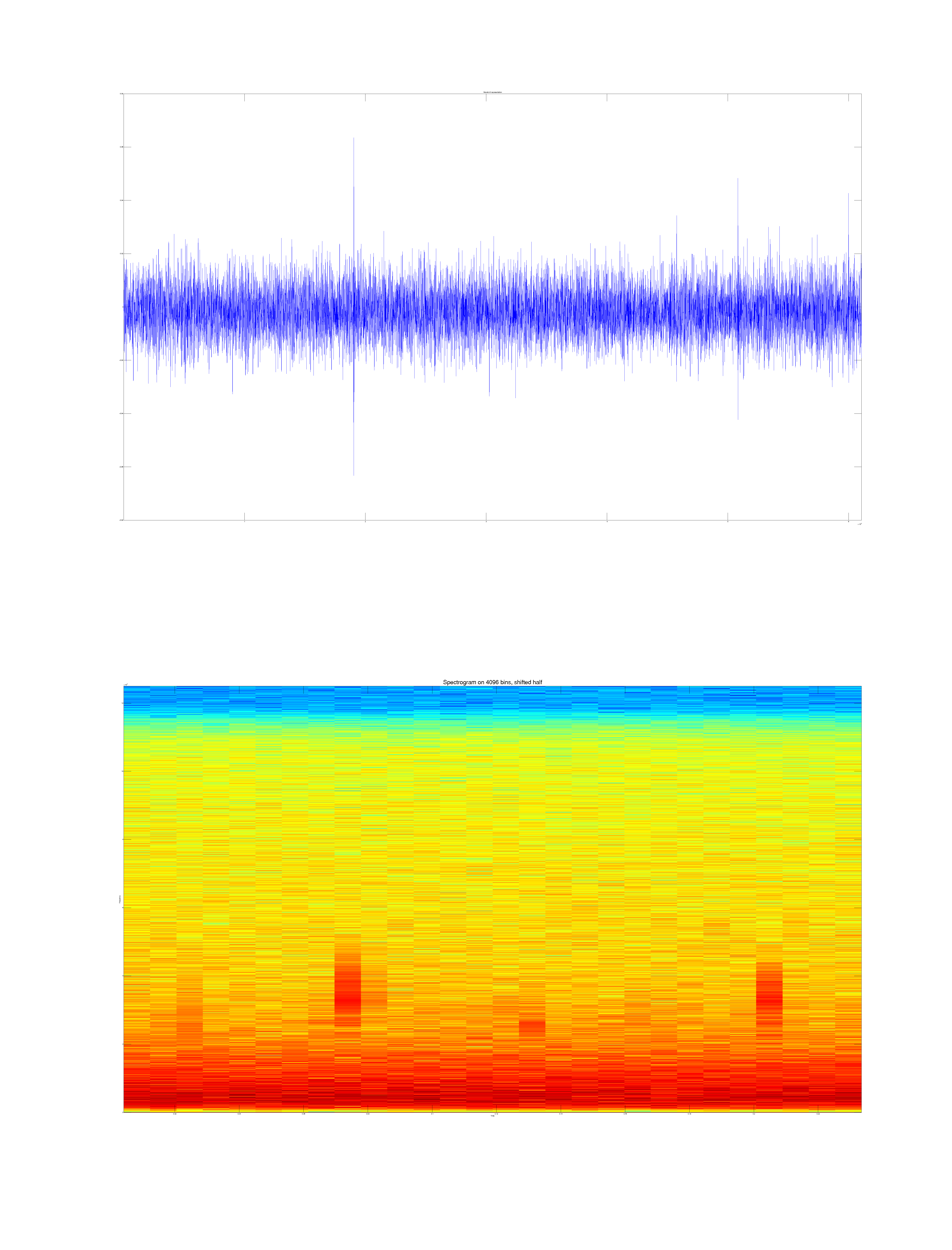This screenshot has width=952, height=1250.
Task: Click the 0.02 tick label on the spectrogram
Action: click(x=175, y=1114)
